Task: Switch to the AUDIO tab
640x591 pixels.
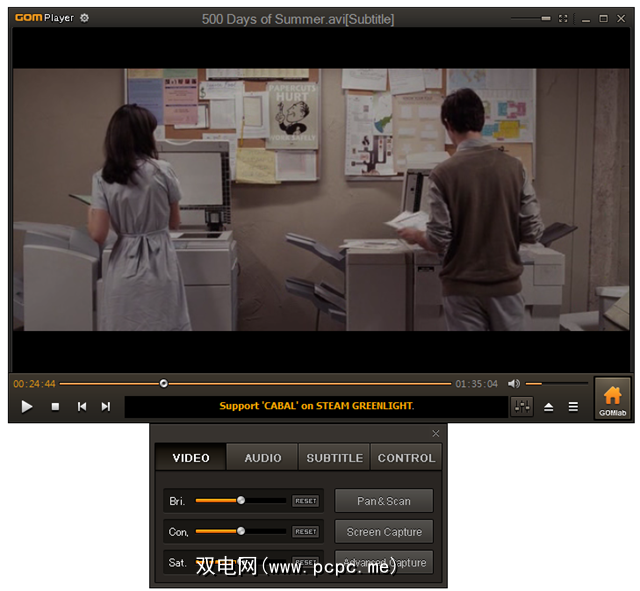Action: pyautogui.click(x=262, y=458)
